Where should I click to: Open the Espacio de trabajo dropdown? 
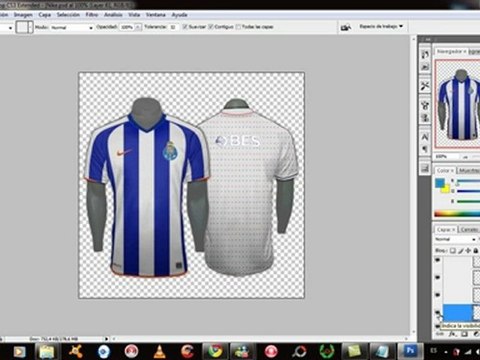381,26
